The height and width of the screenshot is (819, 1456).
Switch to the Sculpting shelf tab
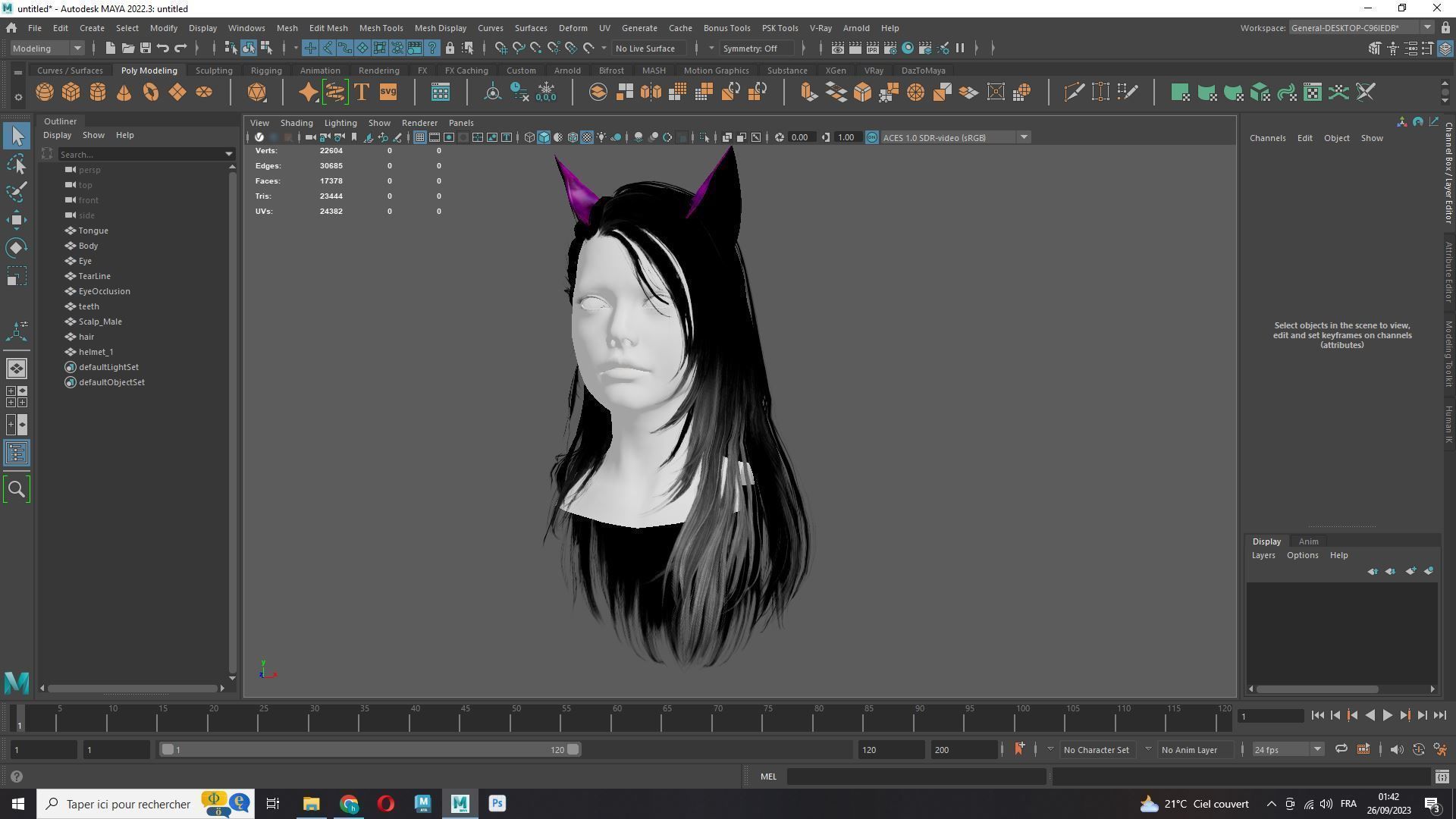click(x=214, y=71)
